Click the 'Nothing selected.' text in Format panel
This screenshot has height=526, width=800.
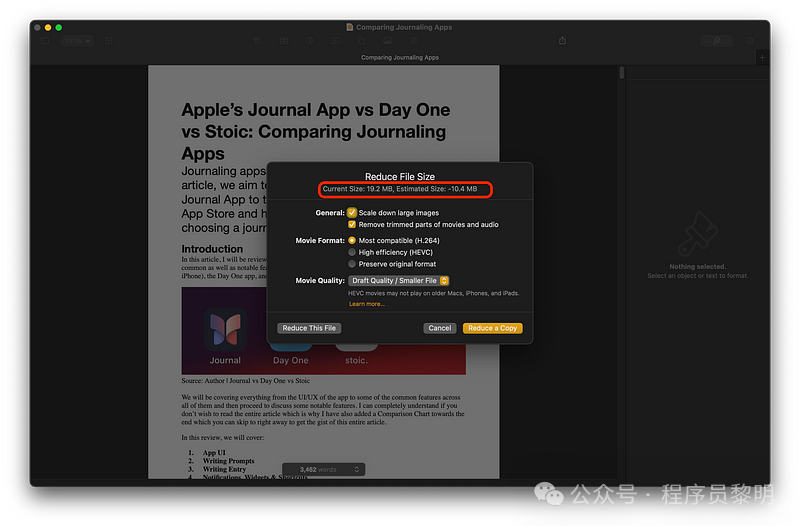[697, 266]
